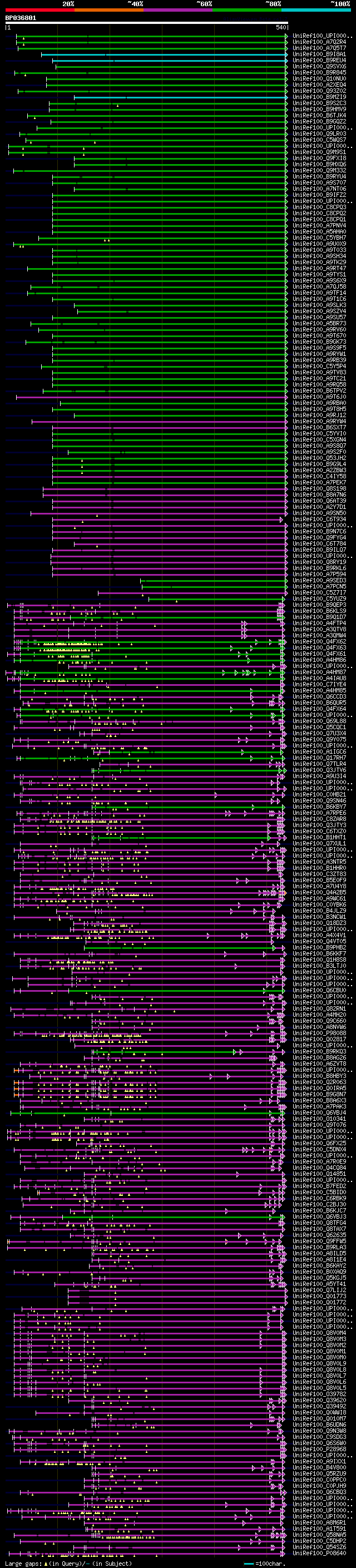The height and width of the screenshot is (1568, 356).
Task: Select the UniRef100_Q93Z02 entry
Action: tap(319, 91)
